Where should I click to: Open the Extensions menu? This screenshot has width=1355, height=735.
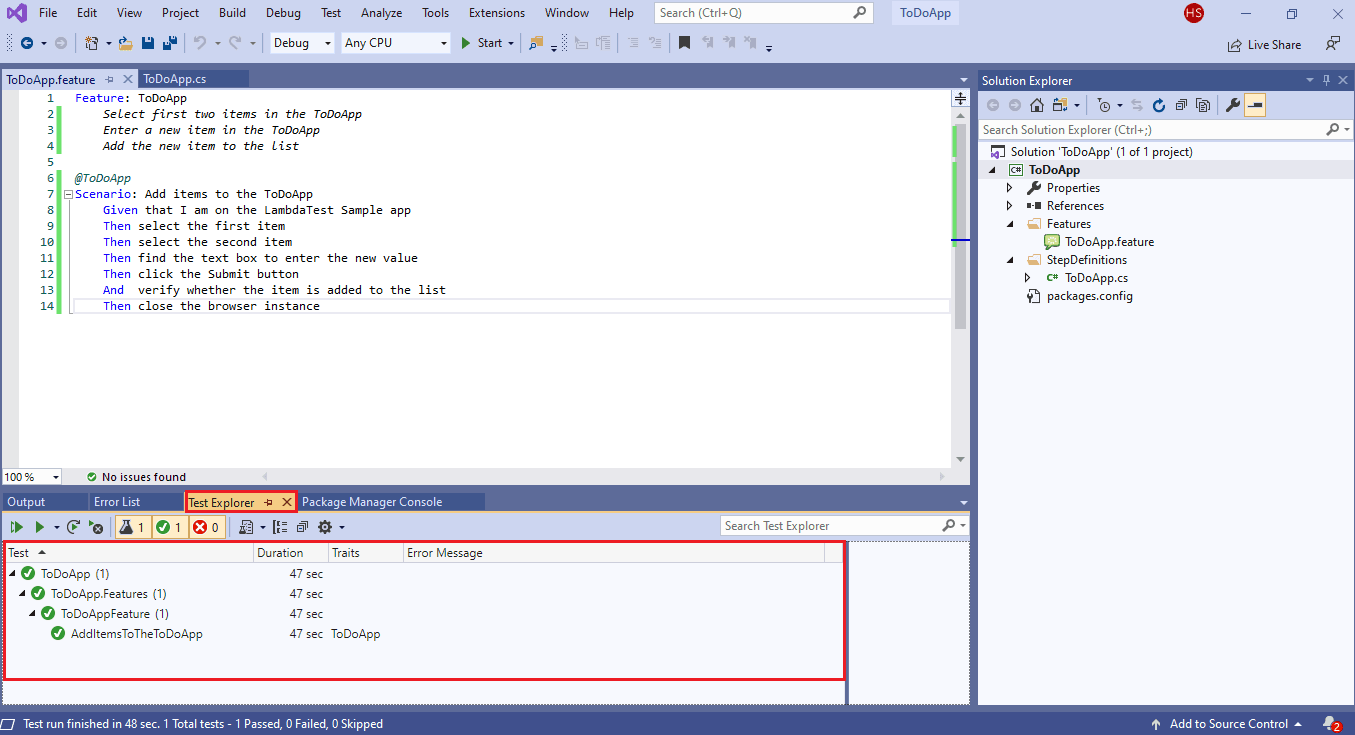point(496,13)
